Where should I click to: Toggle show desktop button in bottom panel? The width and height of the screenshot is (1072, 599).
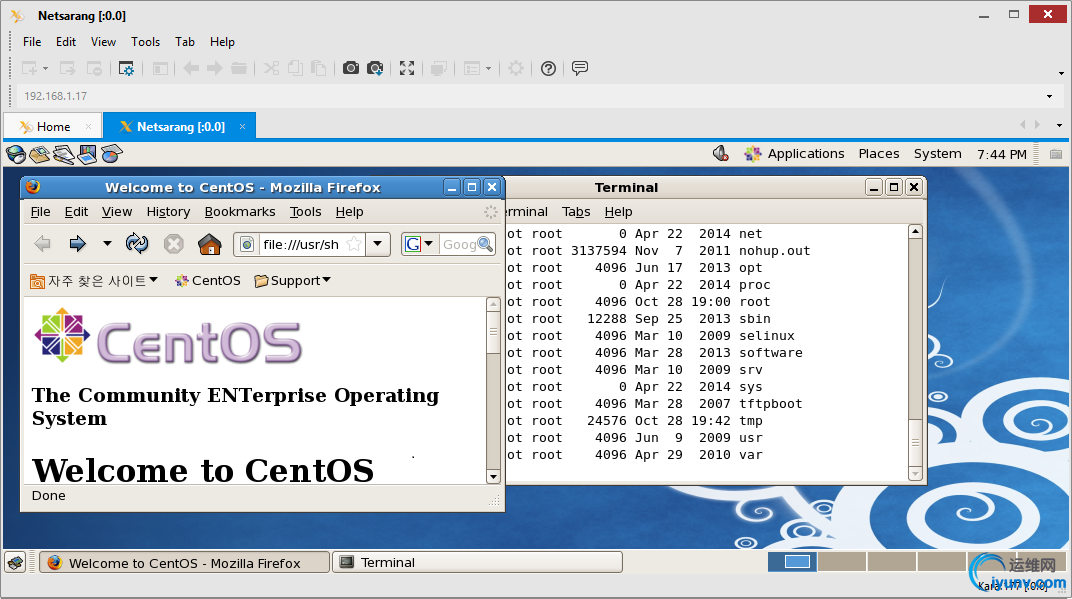click(15, 562)
